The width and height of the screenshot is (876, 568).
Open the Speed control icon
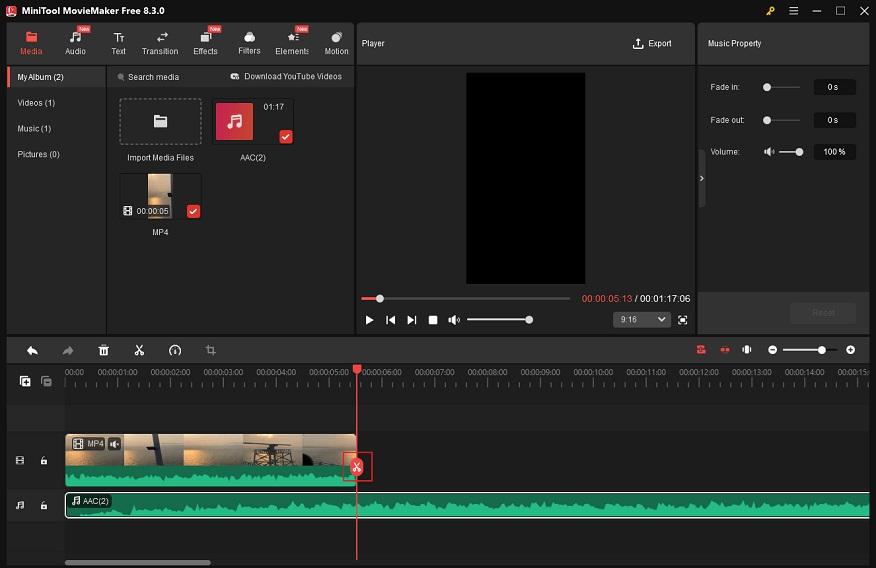point(175,350)
